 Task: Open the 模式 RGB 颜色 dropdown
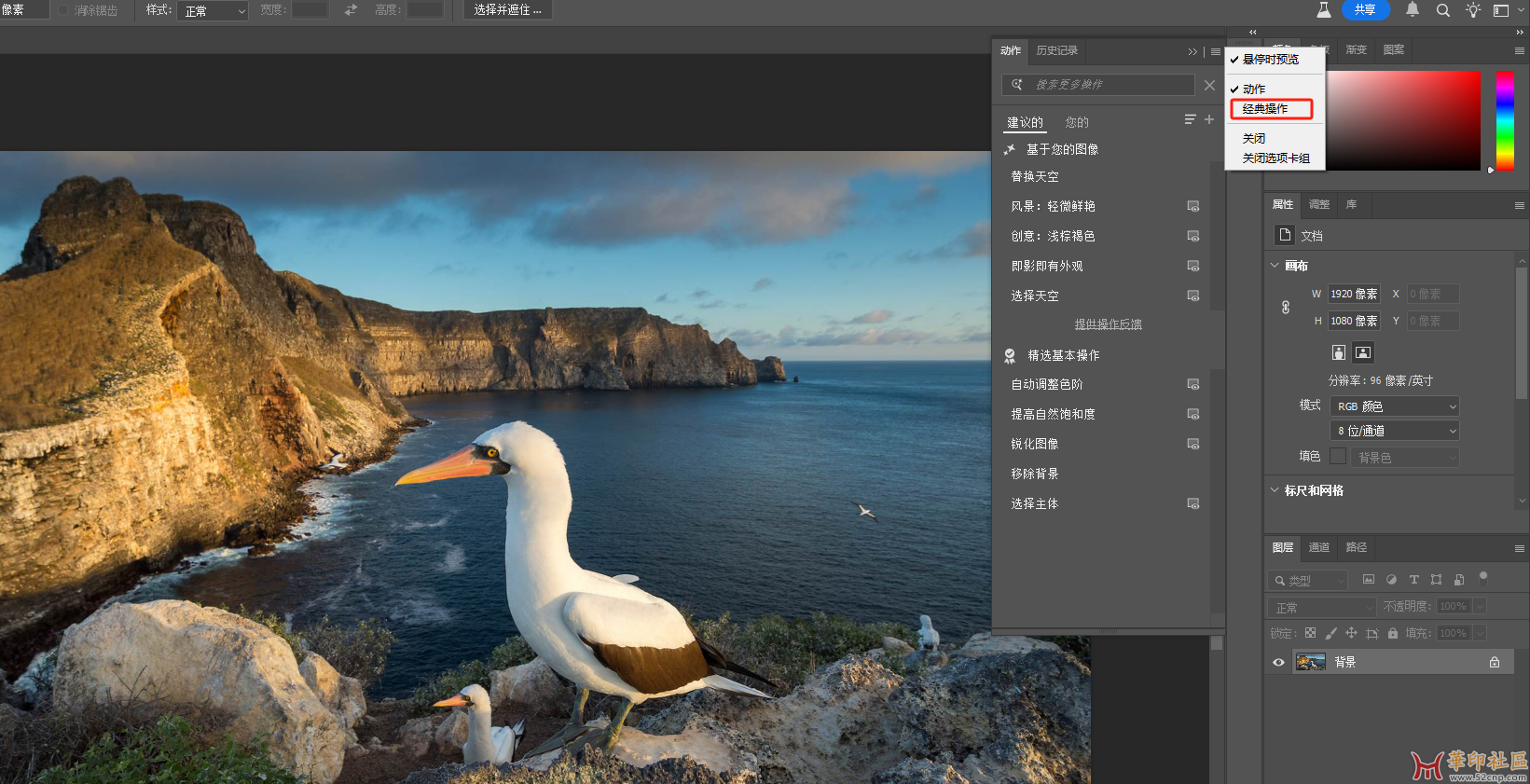[1394, 406]
